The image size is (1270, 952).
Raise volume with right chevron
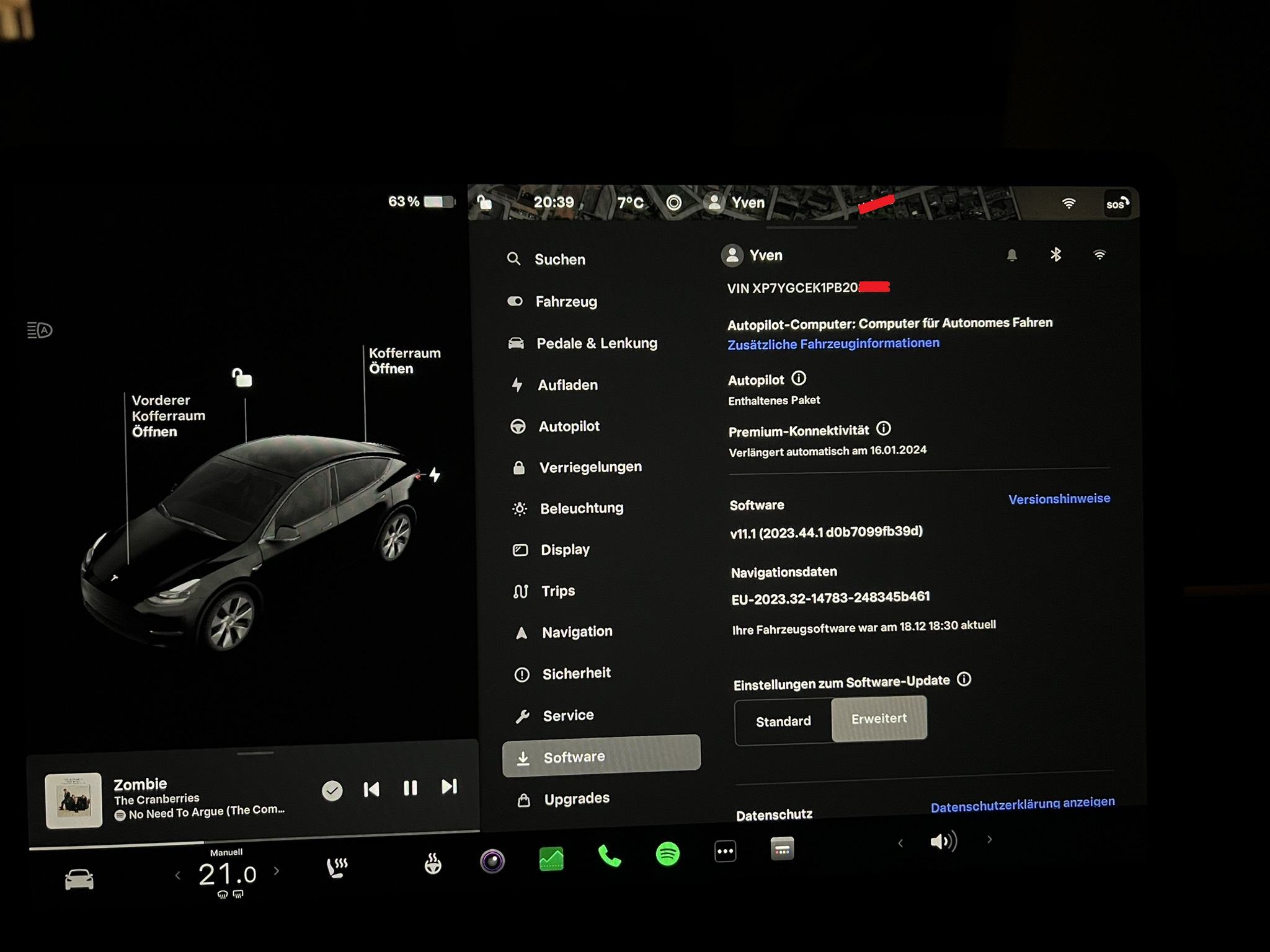click(990, 839)
